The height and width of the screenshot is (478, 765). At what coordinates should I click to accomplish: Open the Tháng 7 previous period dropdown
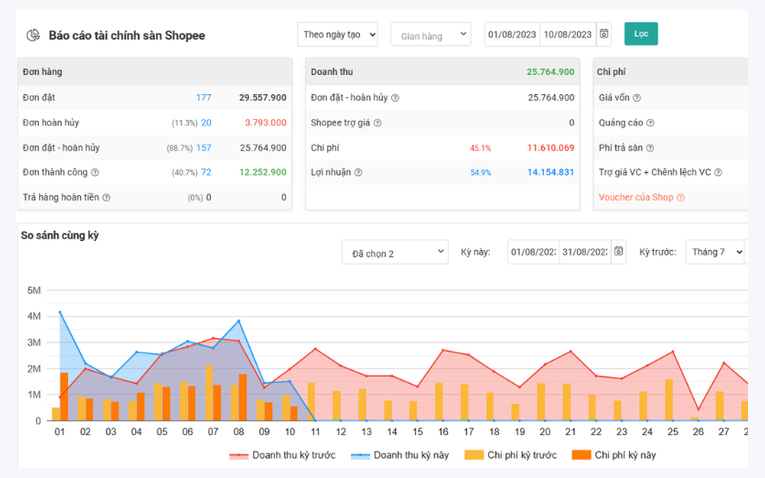(x=715, y=252)
